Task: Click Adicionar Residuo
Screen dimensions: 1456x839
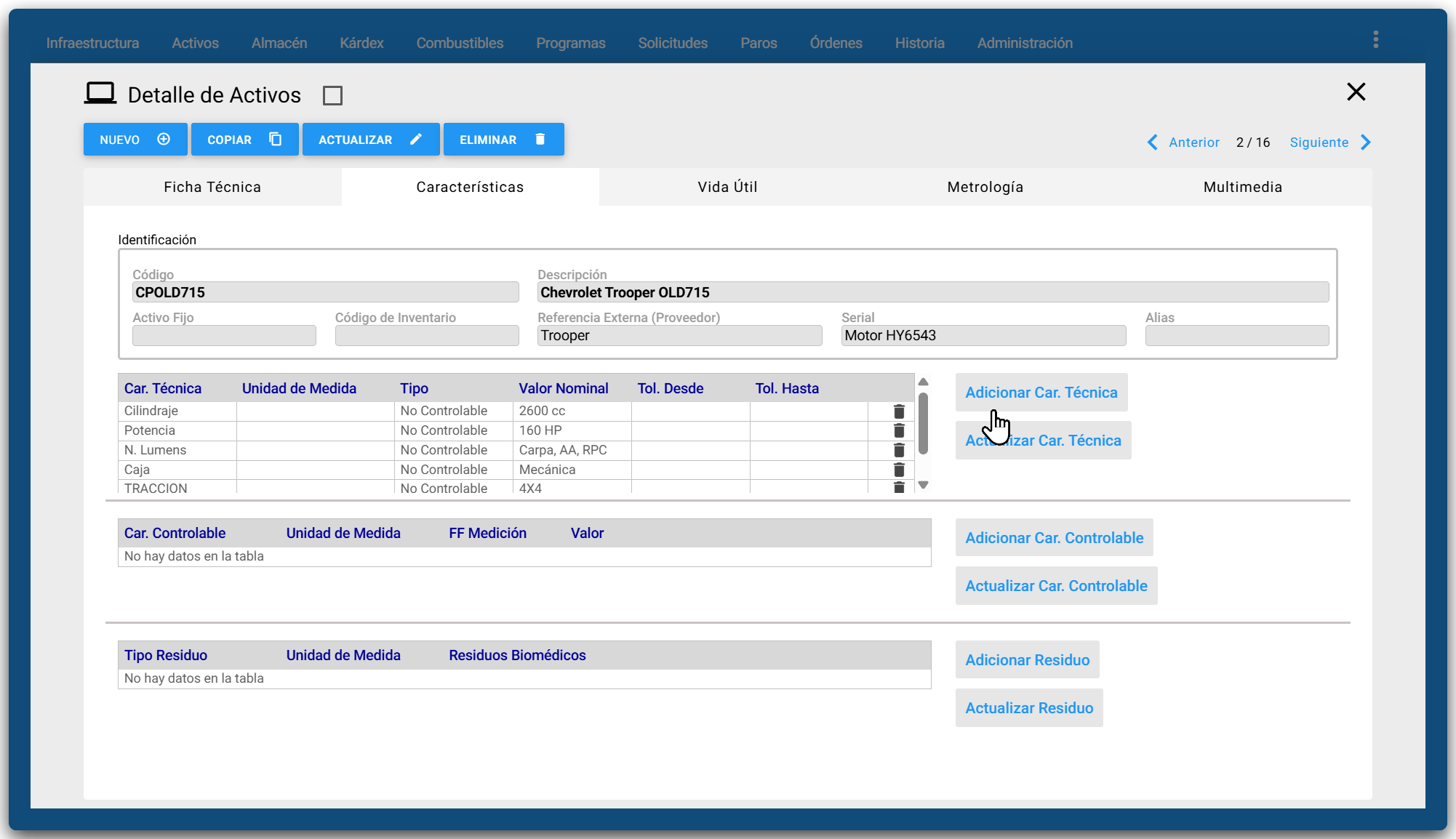Action: click(1027, 660)
